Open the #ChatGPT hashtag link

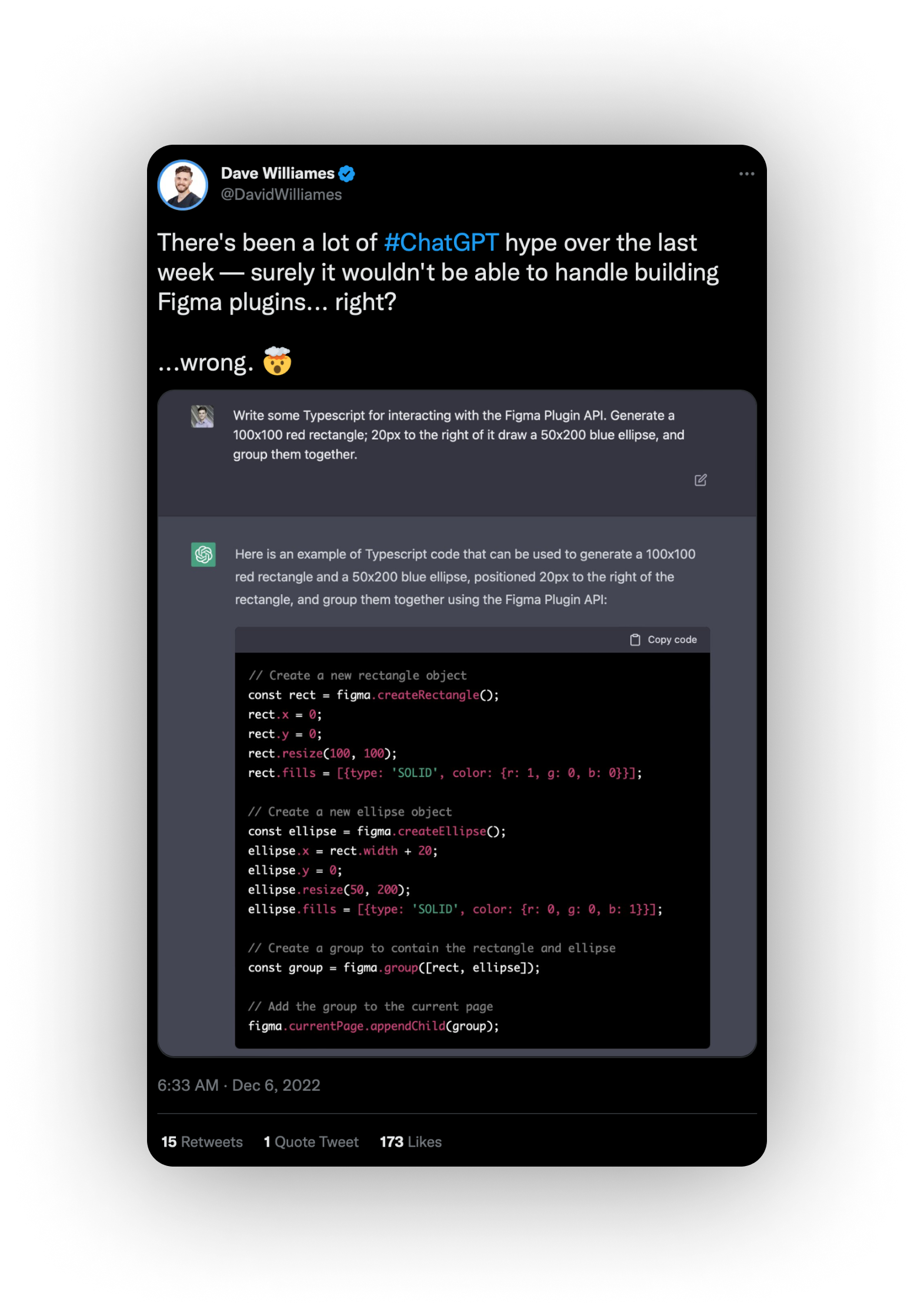tap(442, 242)
